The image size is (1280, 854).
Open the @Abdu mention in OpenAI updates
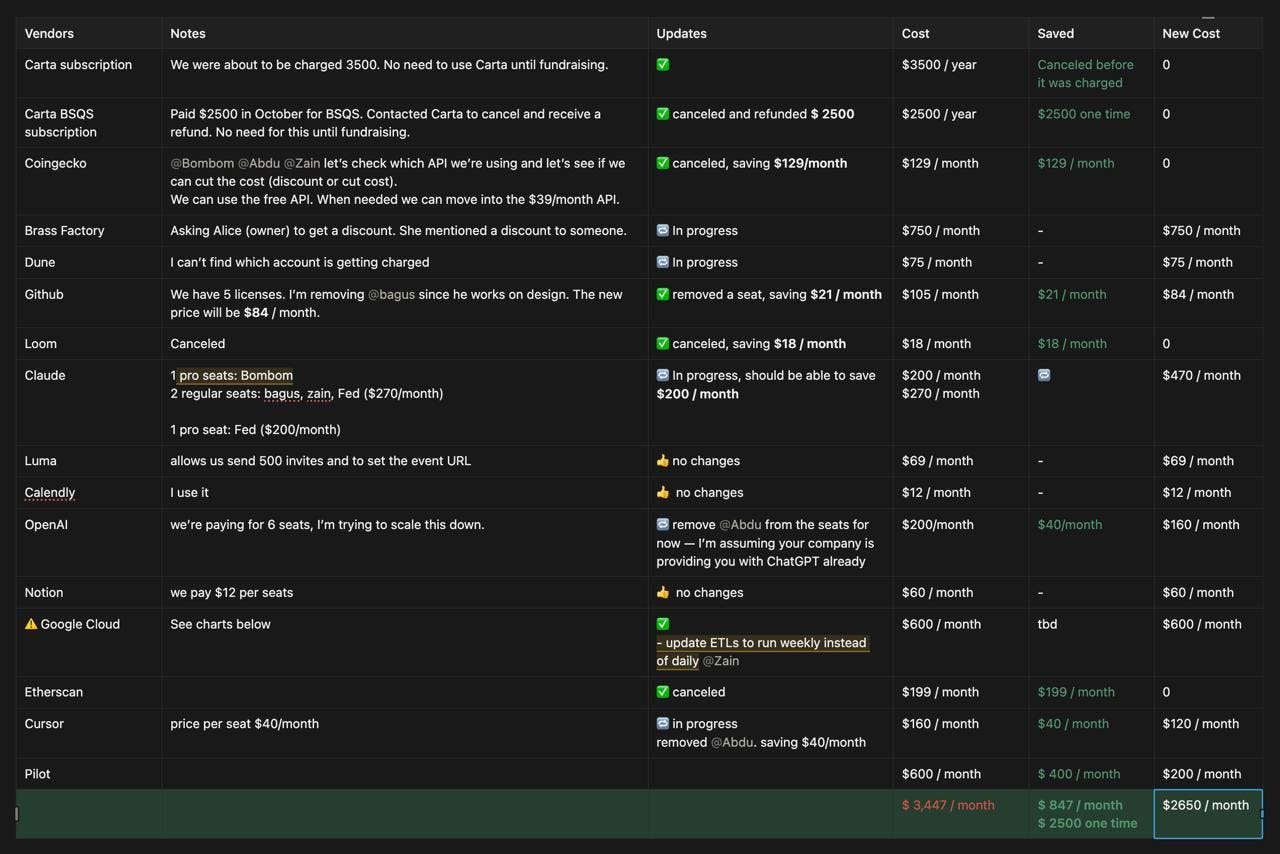[x=740, y=524]
